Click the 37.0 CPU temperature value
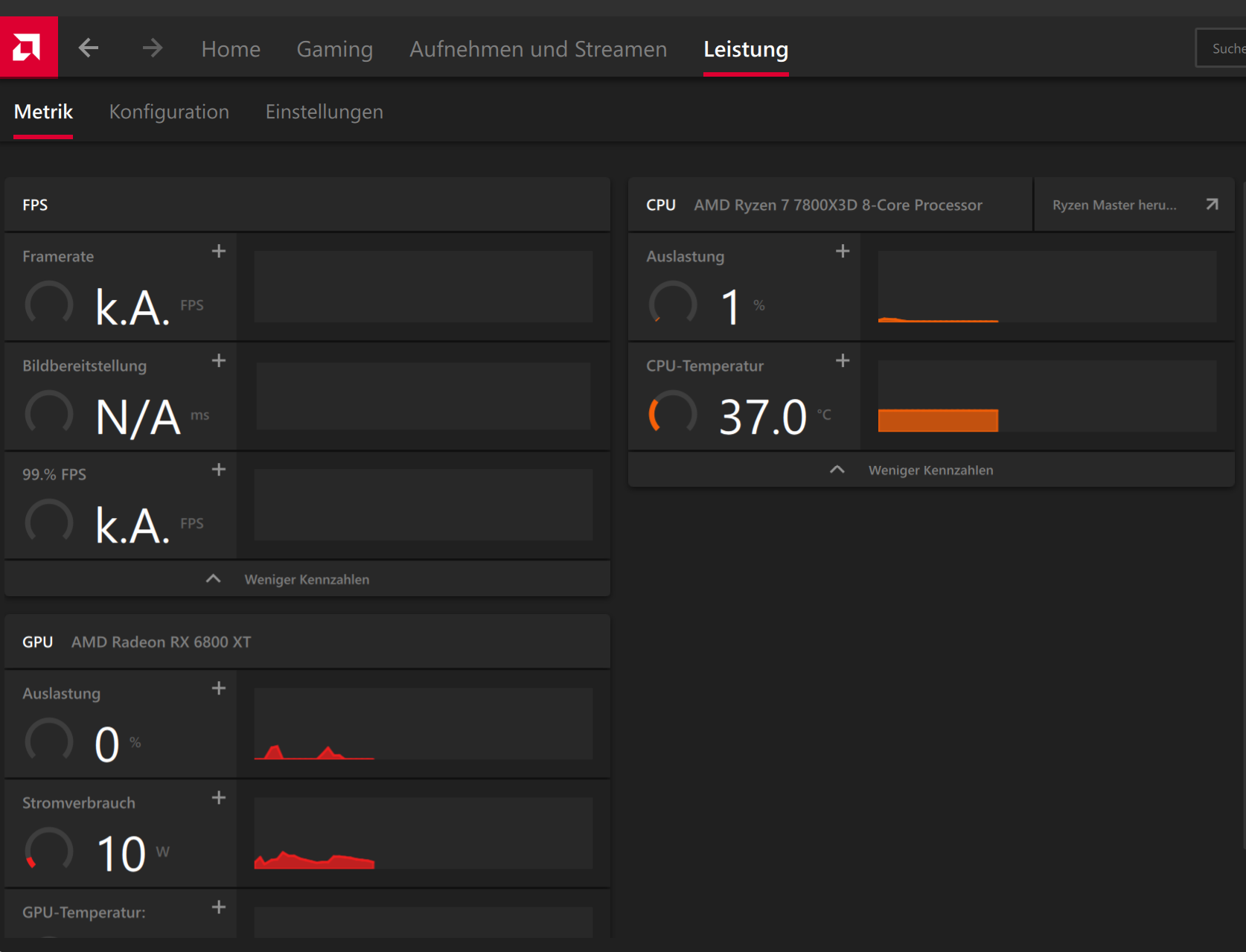 [763, 416]
